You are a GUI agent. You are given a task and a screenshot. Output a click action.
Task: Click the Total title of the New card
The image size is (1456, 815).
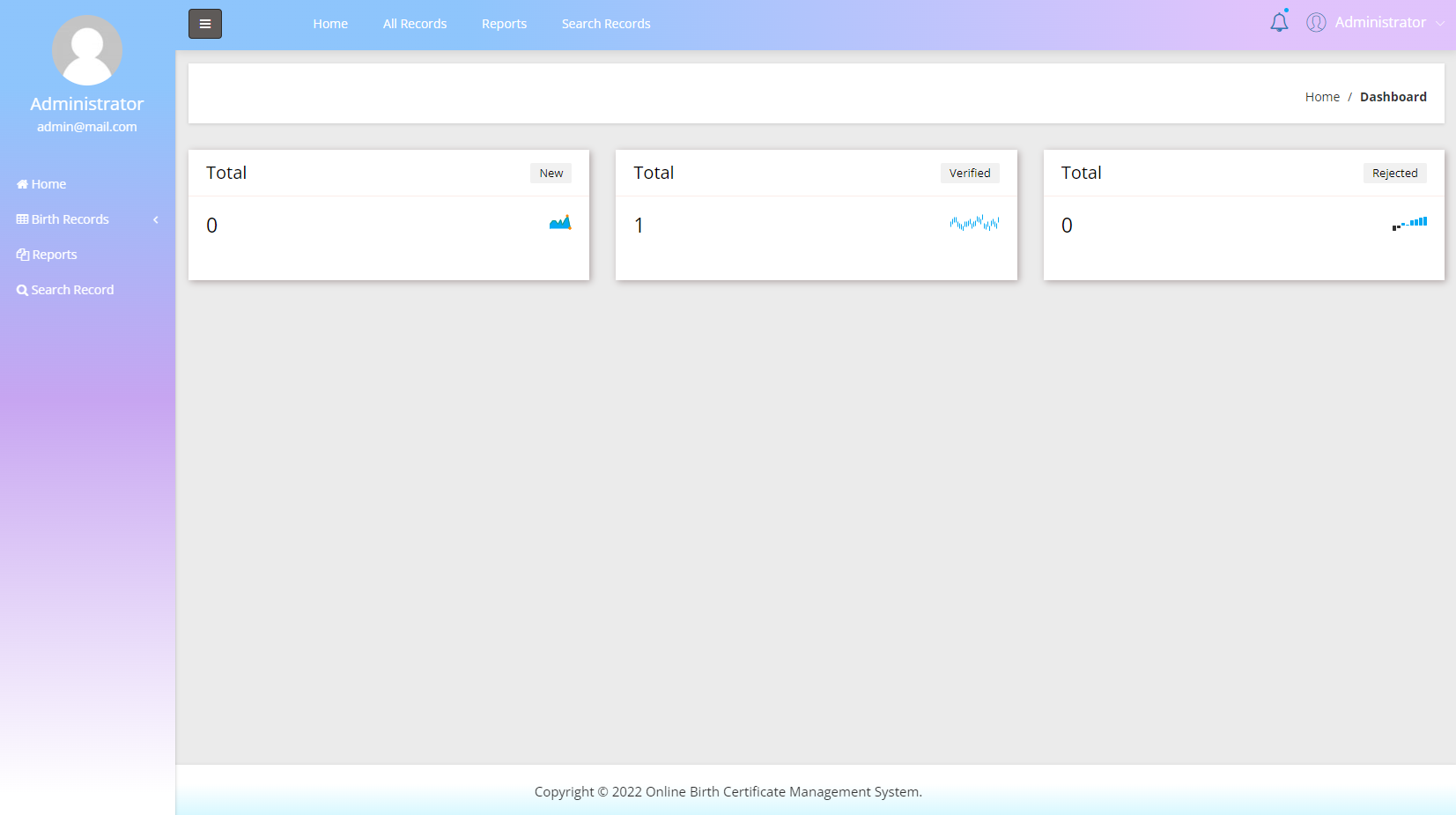click(226, 173)
